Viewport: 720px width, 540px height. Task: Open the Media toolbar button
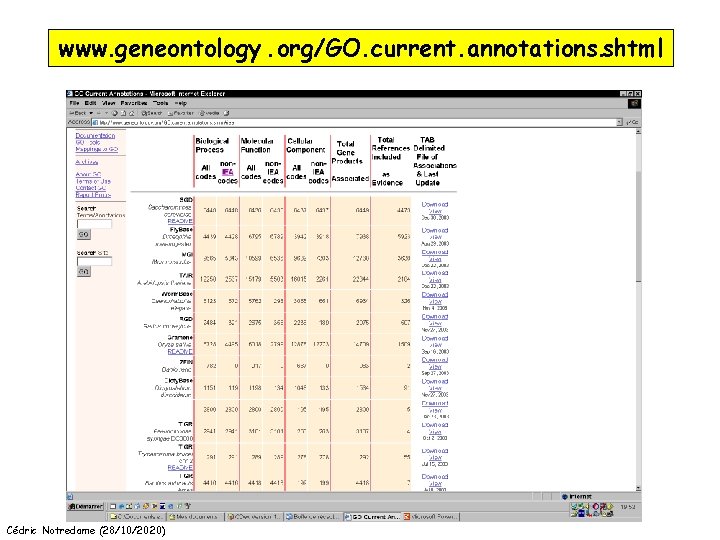click(209, 113)
